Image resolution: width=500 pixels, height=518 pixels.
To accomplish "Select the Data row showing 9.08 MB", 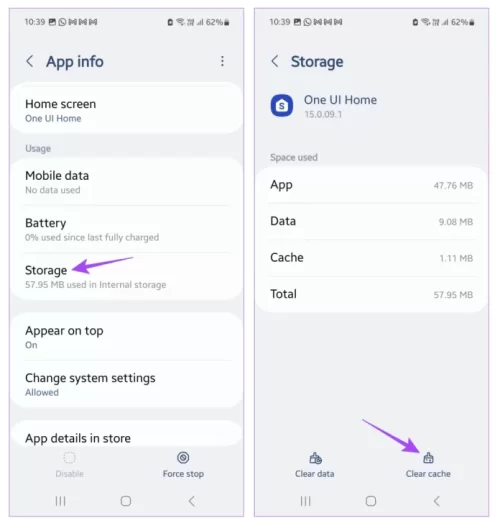I will [371, 221].
